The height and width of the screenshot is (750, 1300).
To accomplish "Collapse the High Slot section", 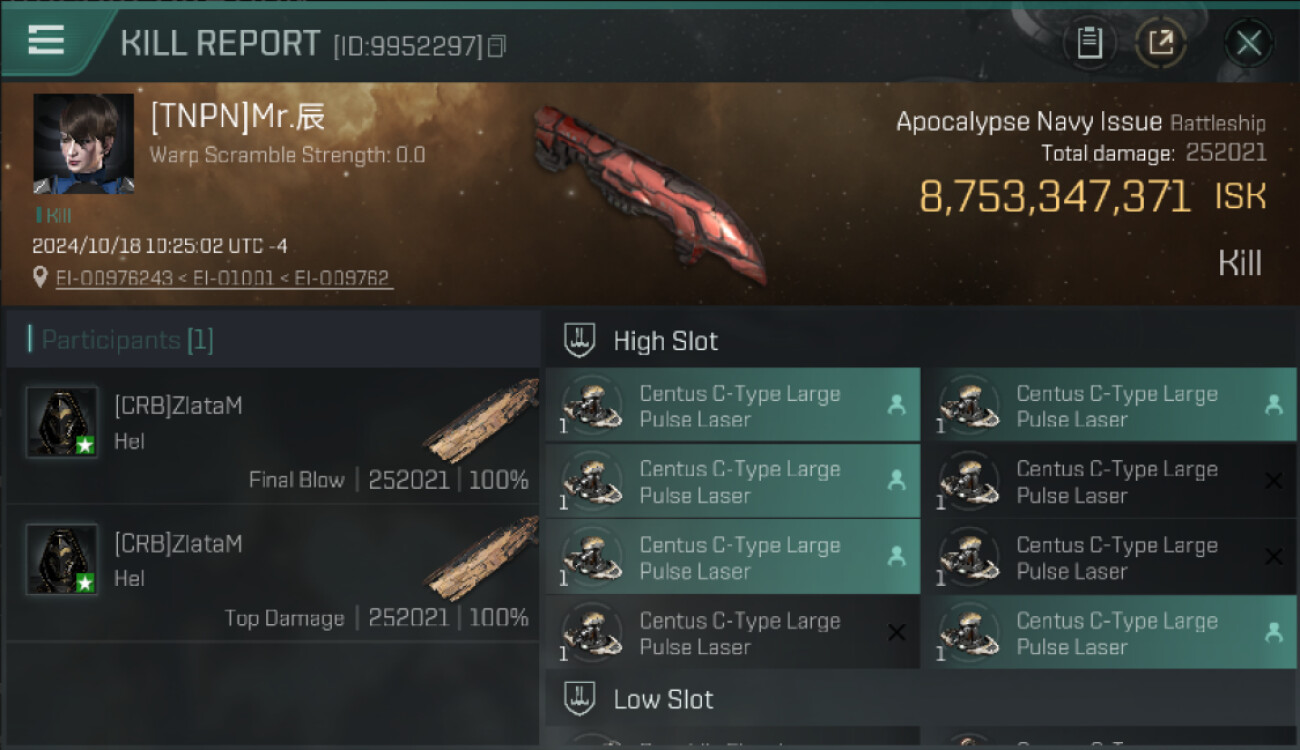I will [x=665, y=341].
